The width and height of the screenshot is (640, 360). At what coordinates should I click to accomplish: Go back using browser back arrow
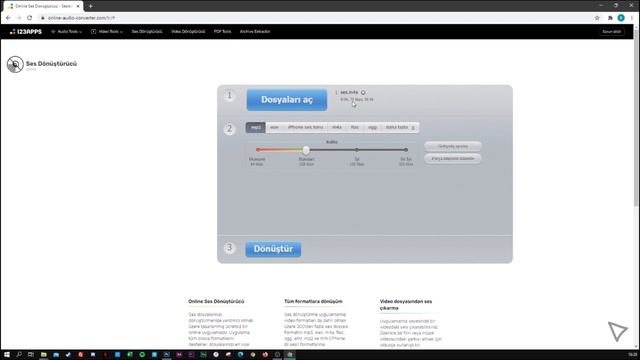(x=8, y=18)
